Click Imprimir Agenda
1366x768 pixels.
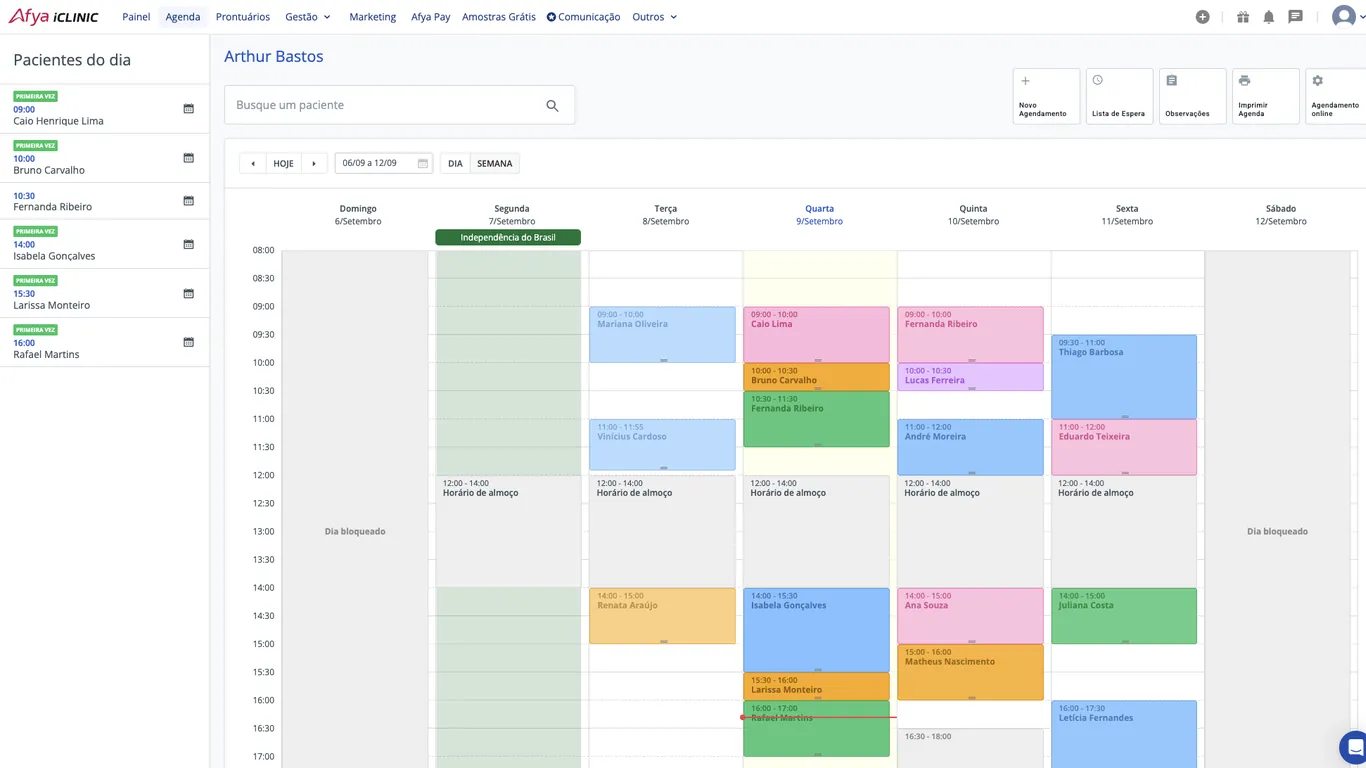tap(1266, 96)
